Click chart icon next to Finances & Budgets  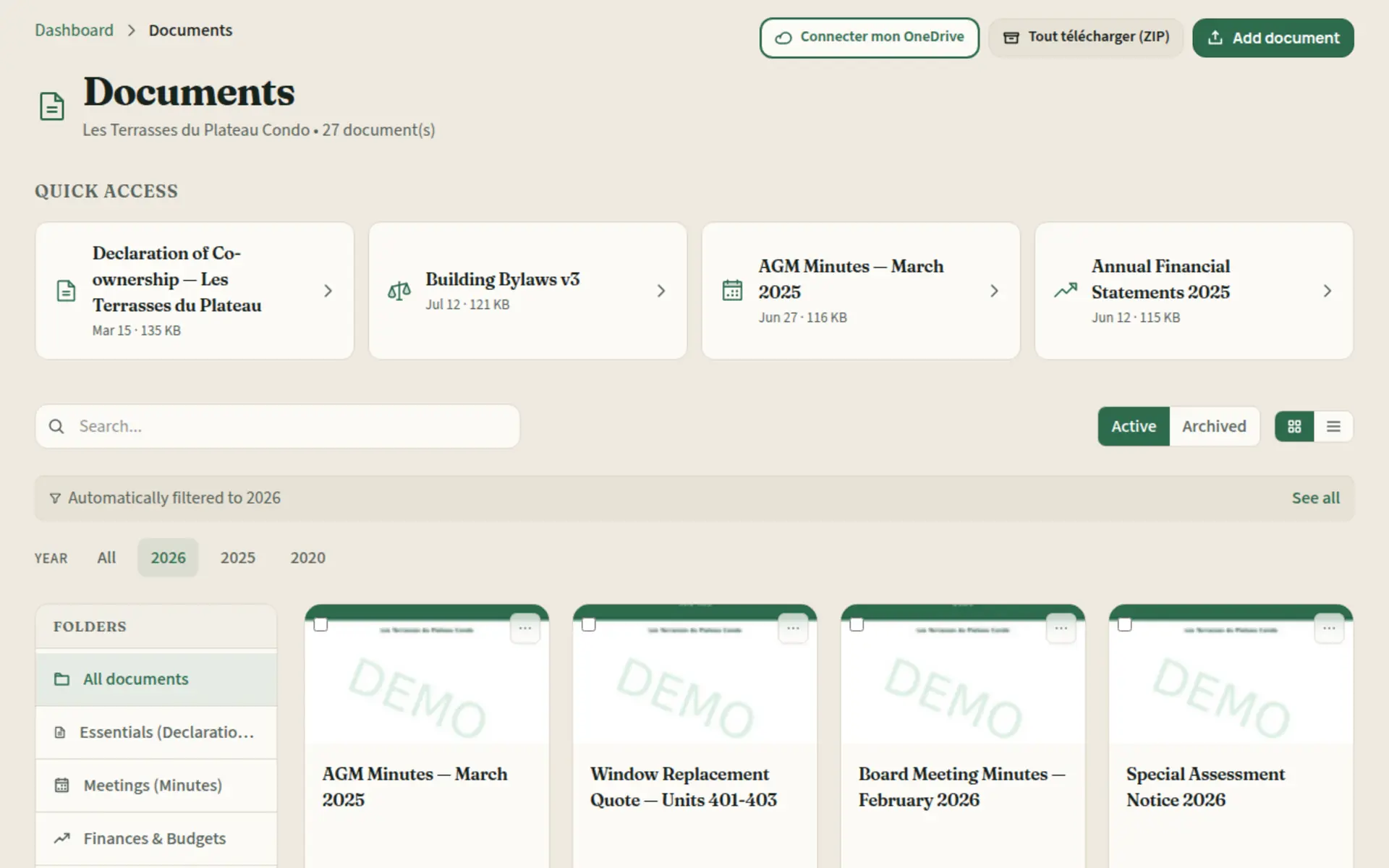tap(62, 838)
